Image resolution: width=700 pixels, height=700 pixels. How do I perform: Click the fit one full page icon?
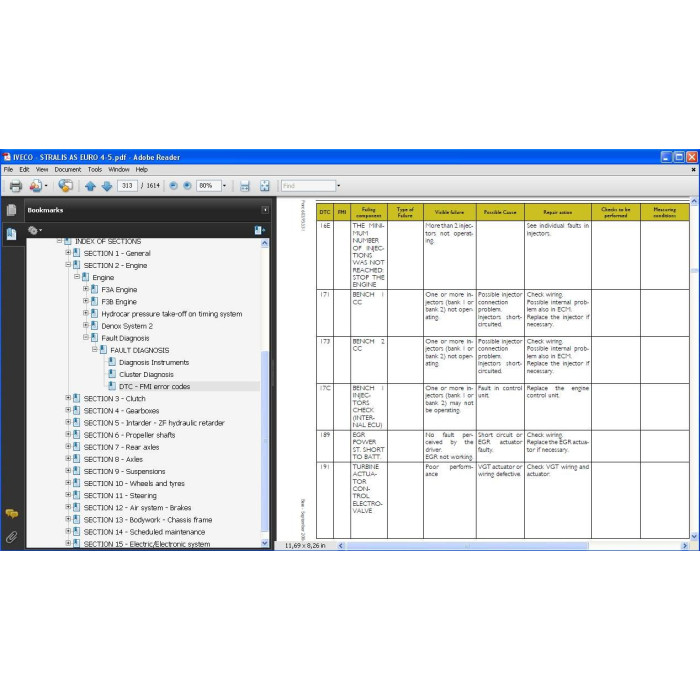point(265,186)
